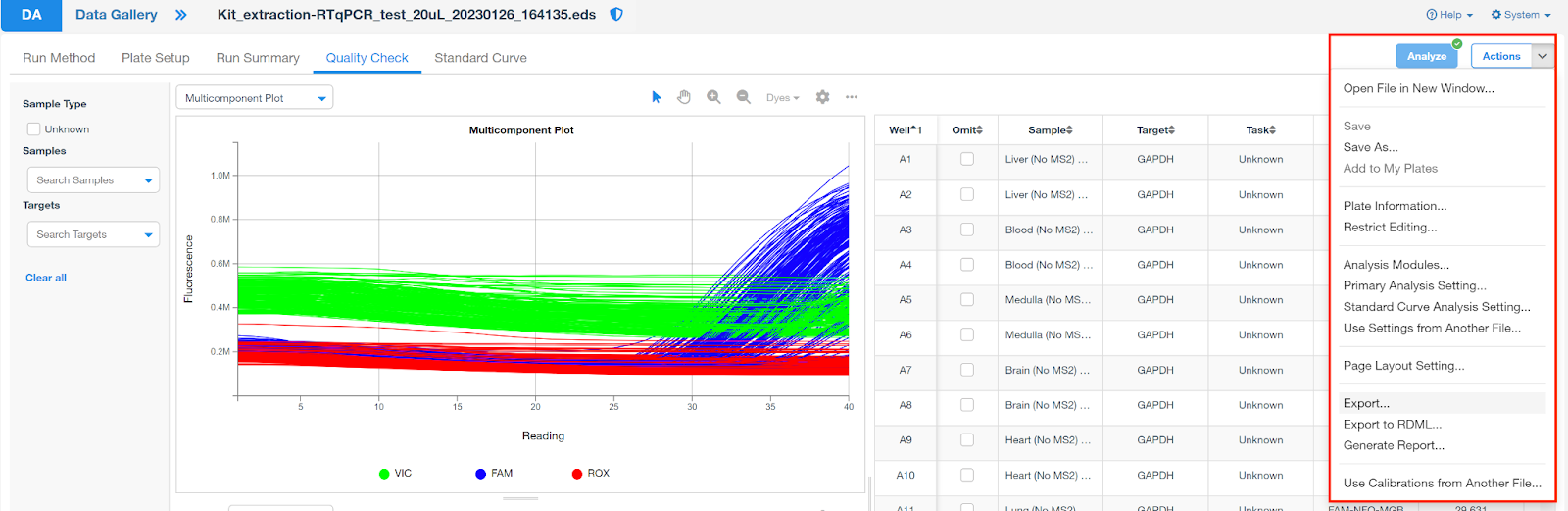Open the plot more-options ellipsis

point(852,97)
